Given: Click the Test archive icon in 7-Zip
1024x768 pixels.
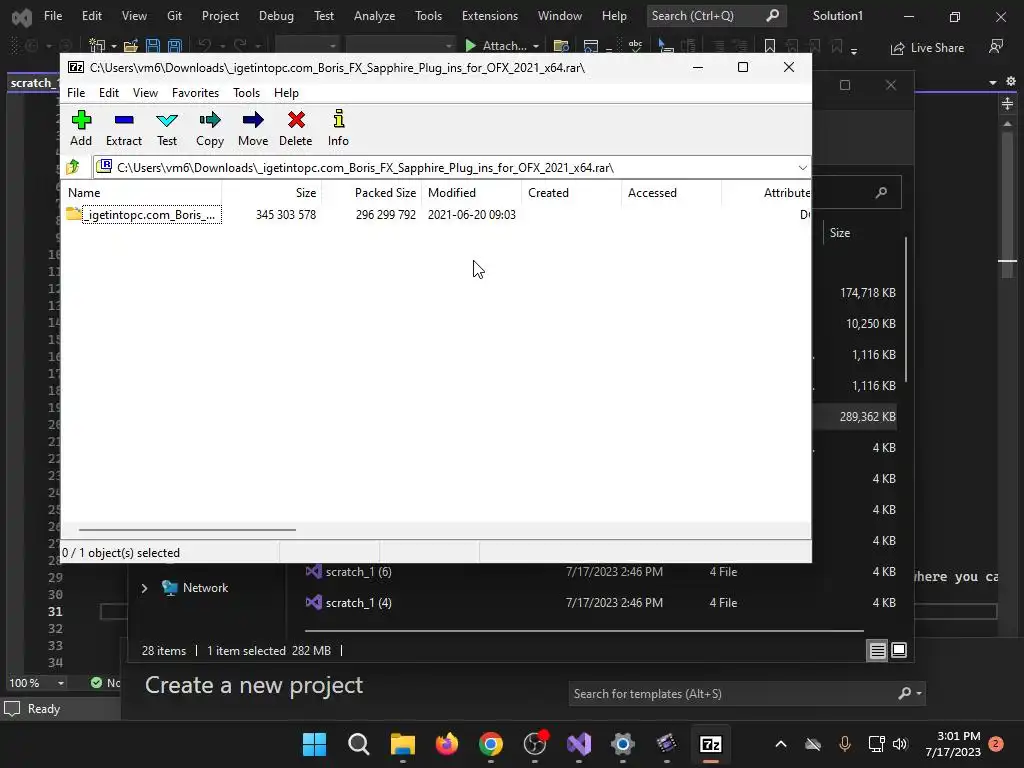Looking at the screenshot, I should point(167,128).
